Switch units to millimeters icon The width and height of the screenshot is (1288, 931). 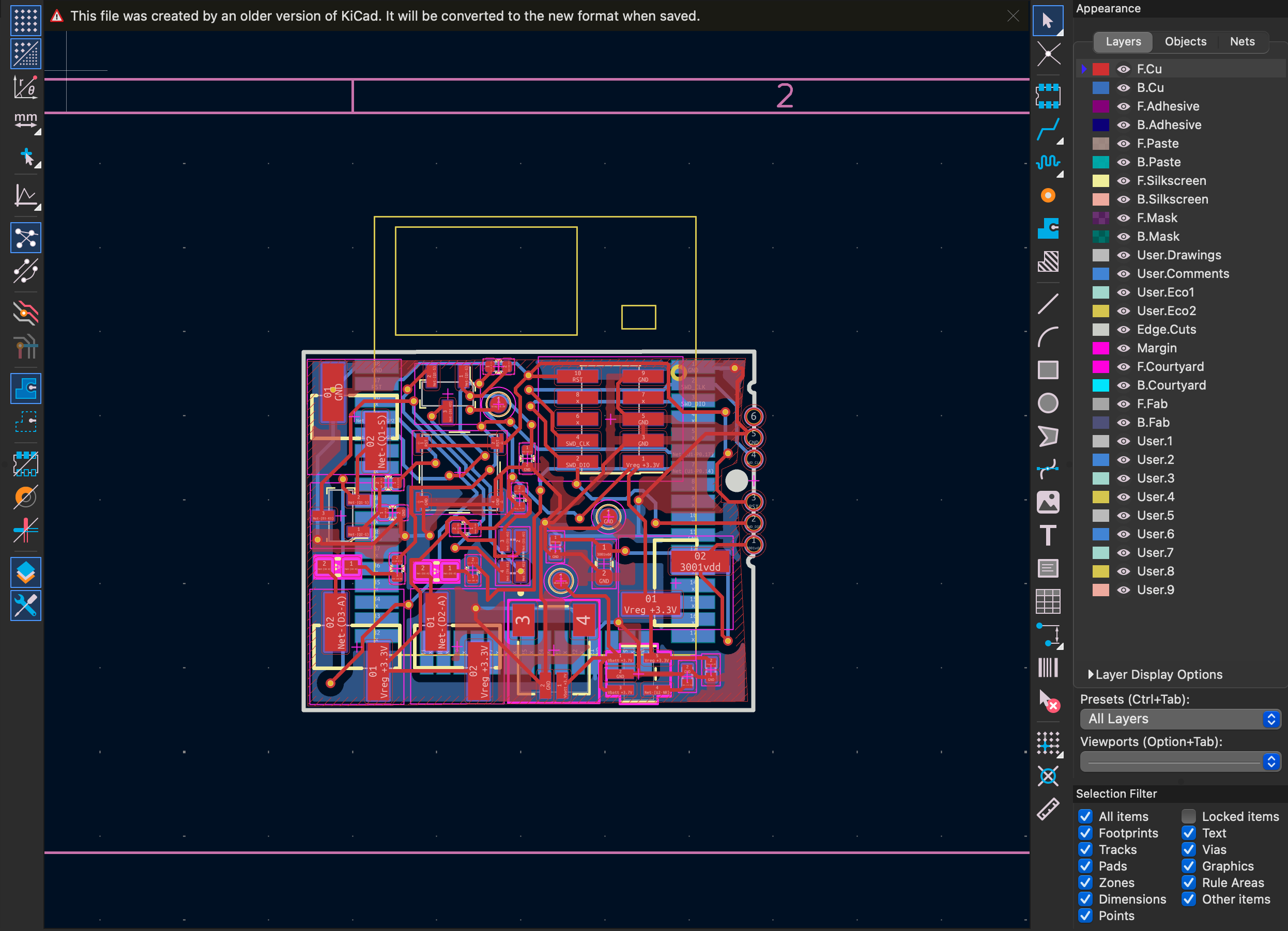pos(25,120)
